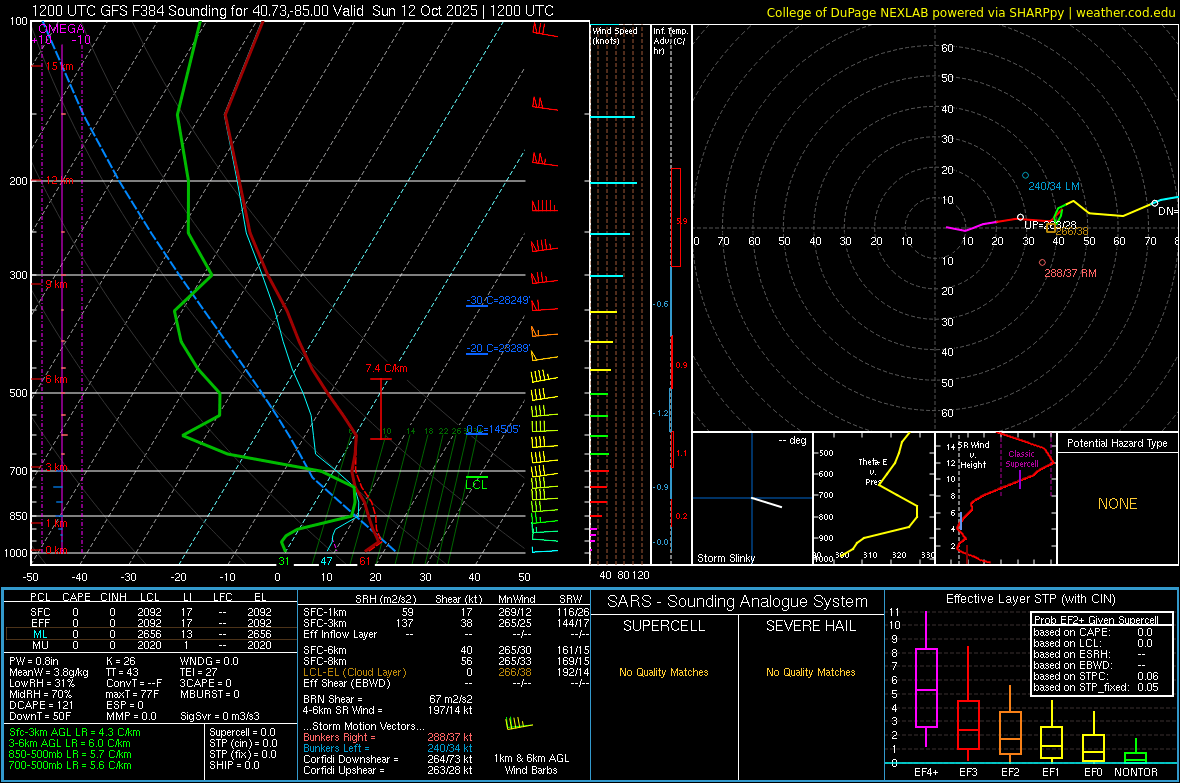Select the green LCL marker on the Skew-T

tap(476, 484)
